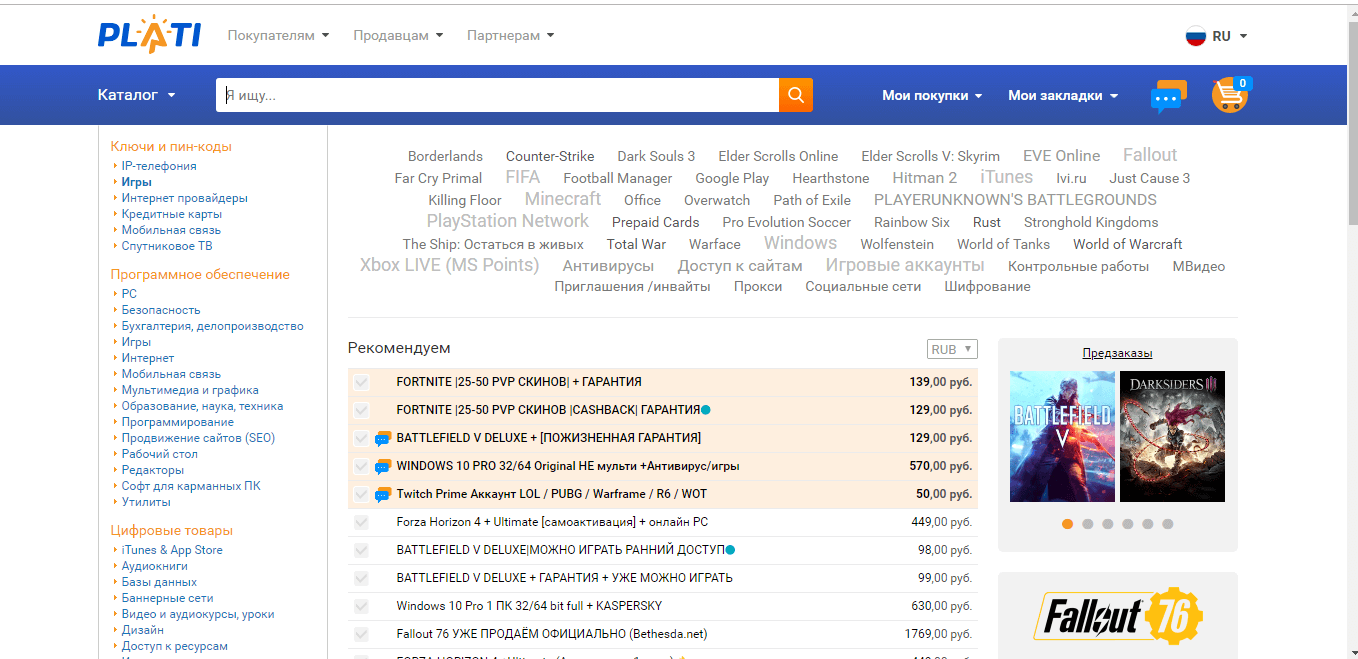Click the Я ищу search input field
The height and width of the screenshot is (659, 1358).
coord(497,96)
